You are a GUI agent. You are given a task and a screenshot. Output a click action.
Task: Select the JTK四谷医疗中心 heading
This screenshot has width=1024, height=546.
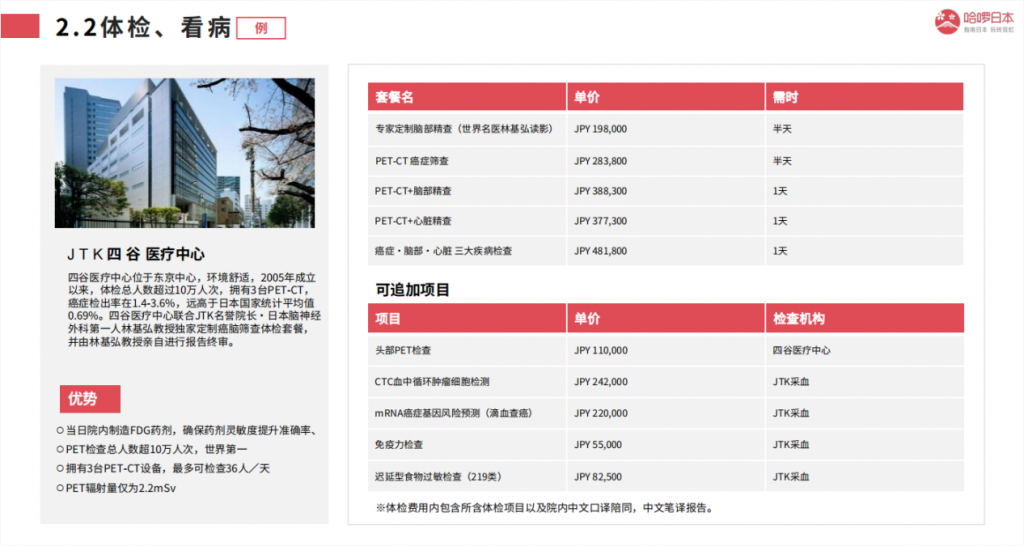136,254
